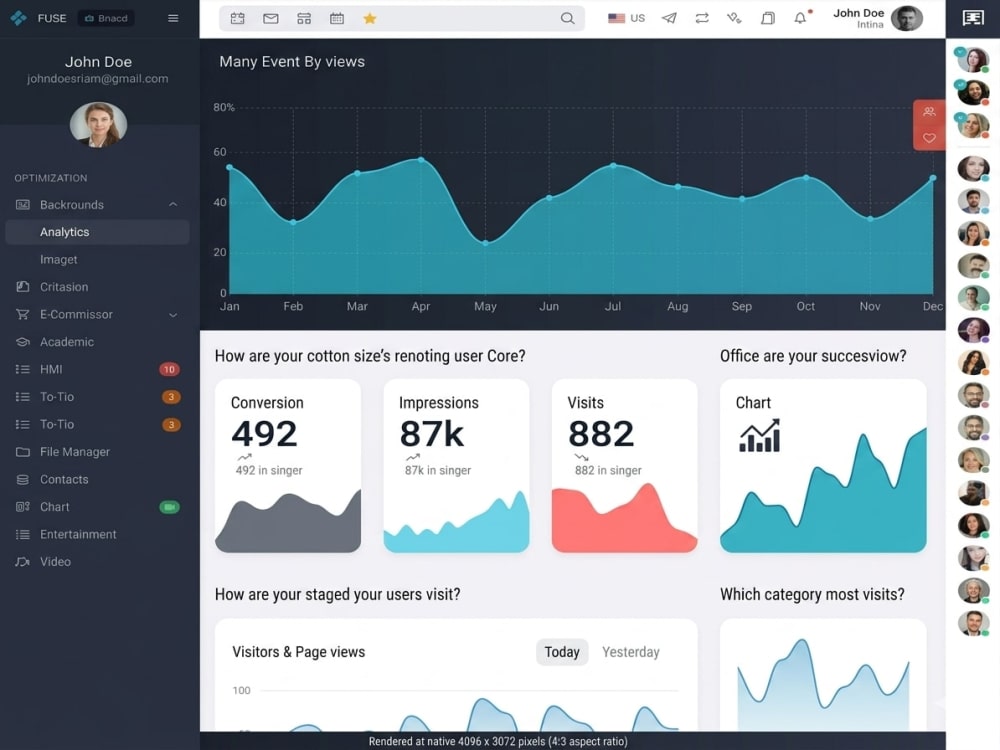Click the red users icon on chart
This screenshot has height=750, width=1000.
tap(929, 112)
